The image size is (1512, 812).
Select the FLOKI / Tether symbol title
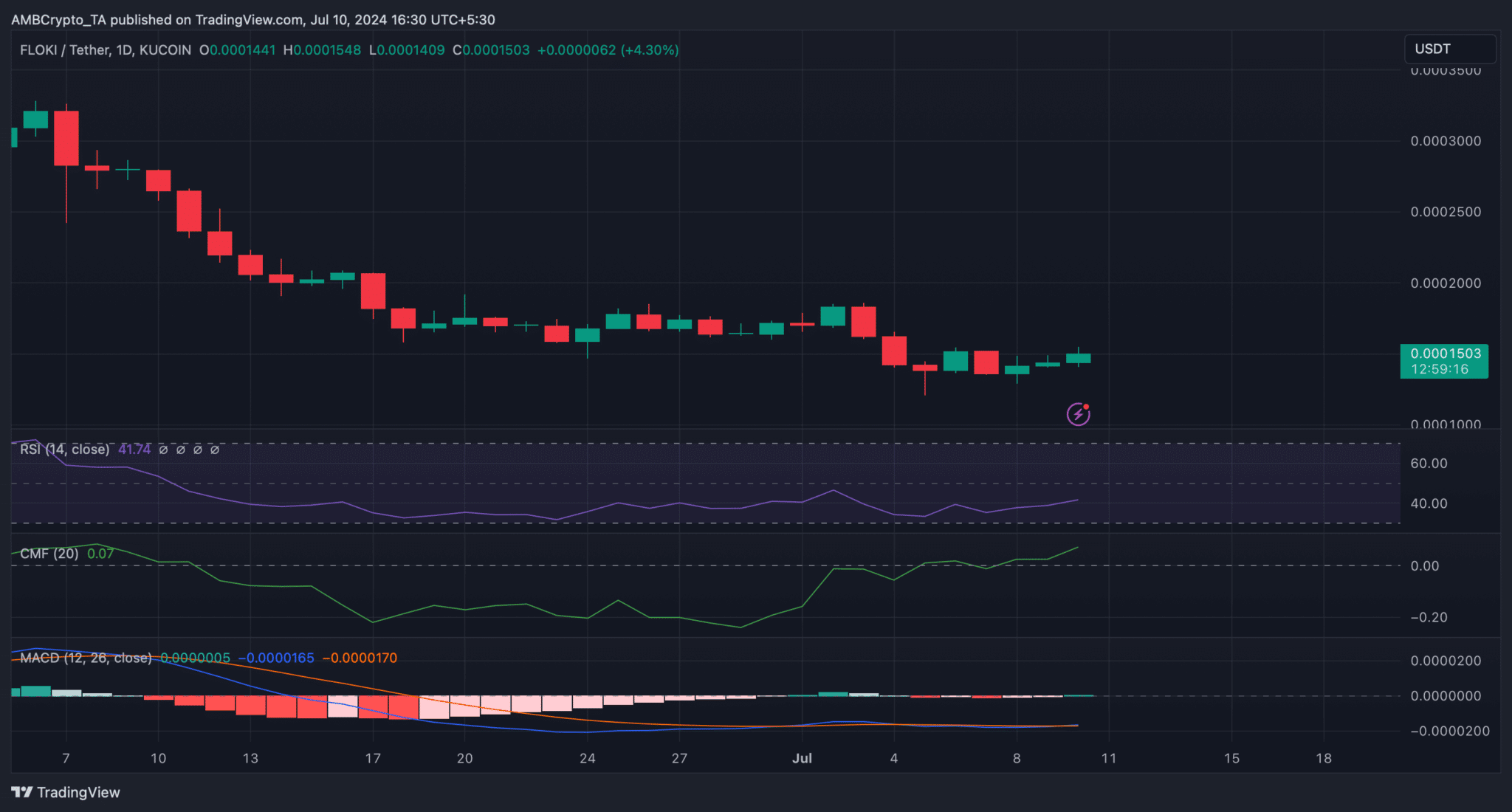106,50
